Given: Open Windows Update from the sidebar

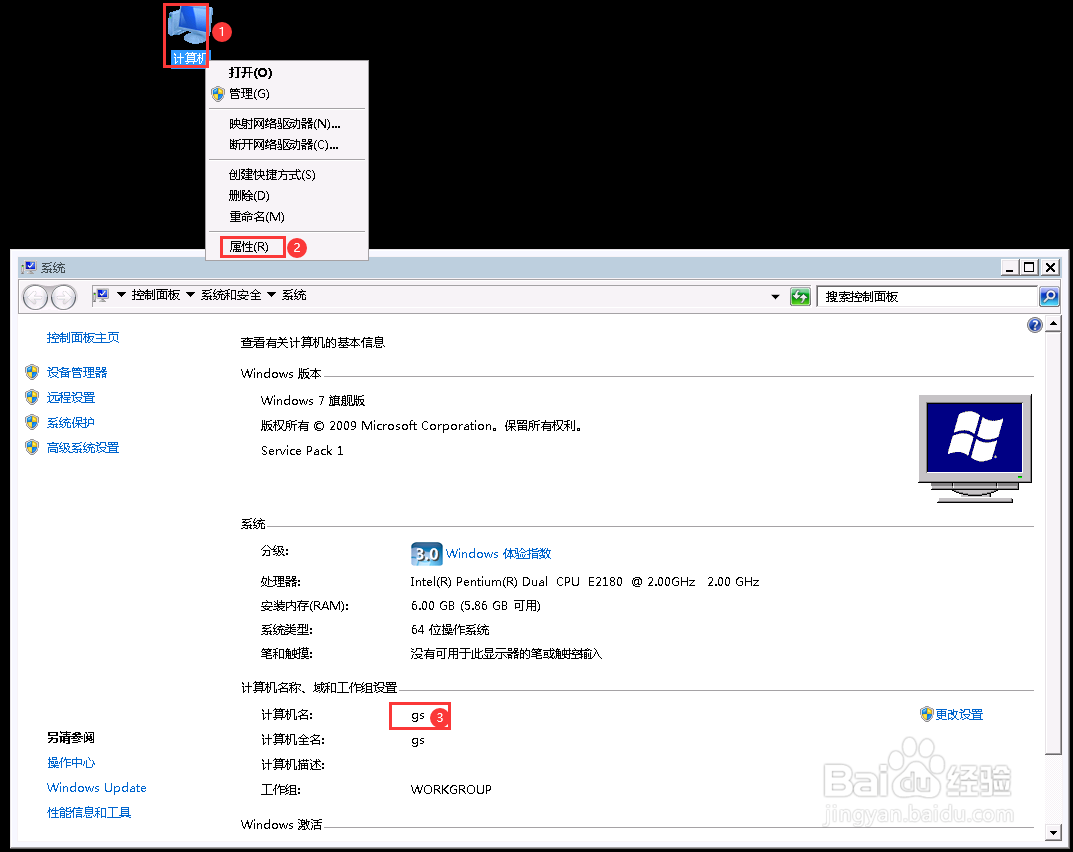Looking at the screenshot, I should [x=96, y=787].
